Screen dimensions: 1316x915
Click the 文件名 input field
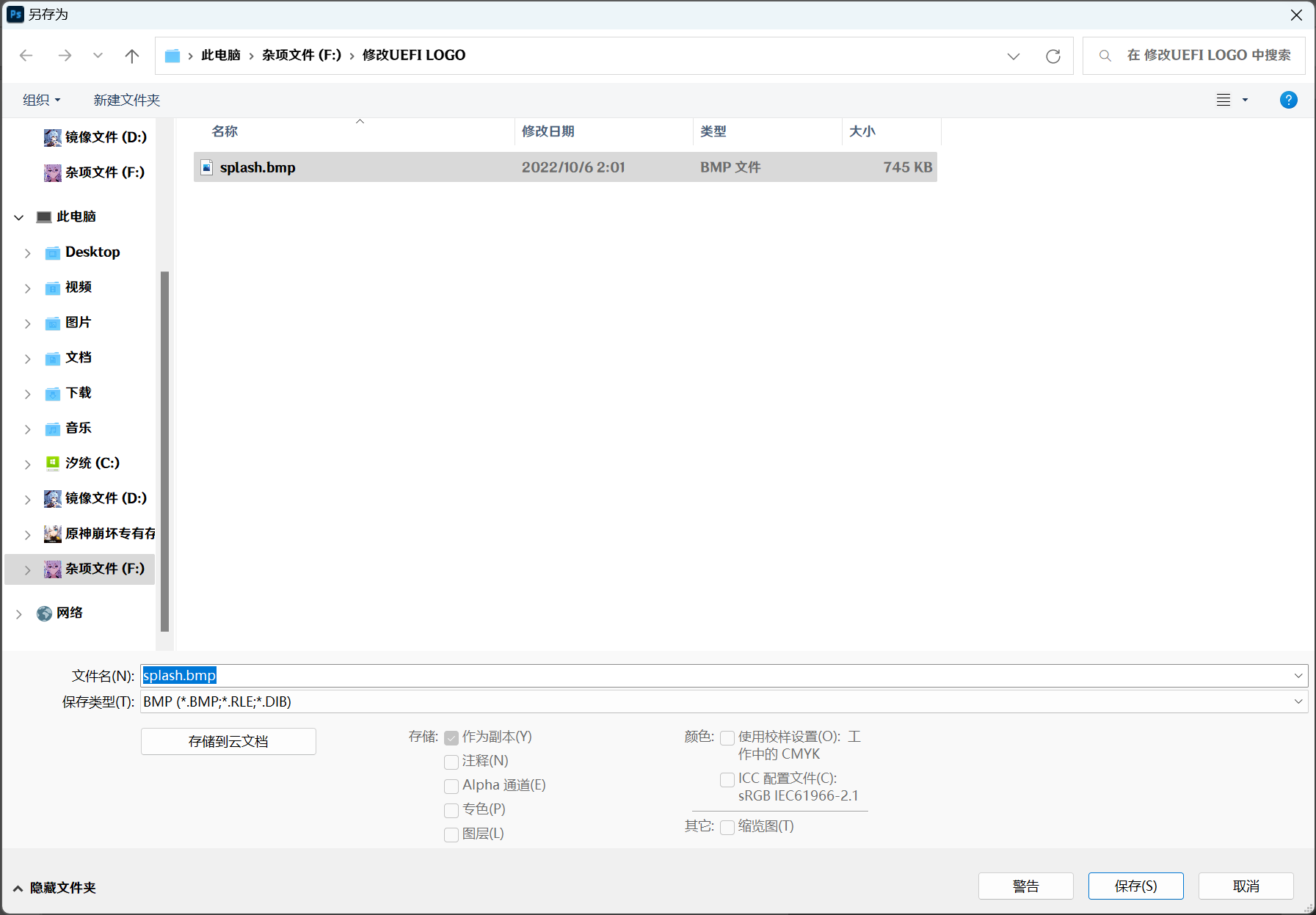724,676
